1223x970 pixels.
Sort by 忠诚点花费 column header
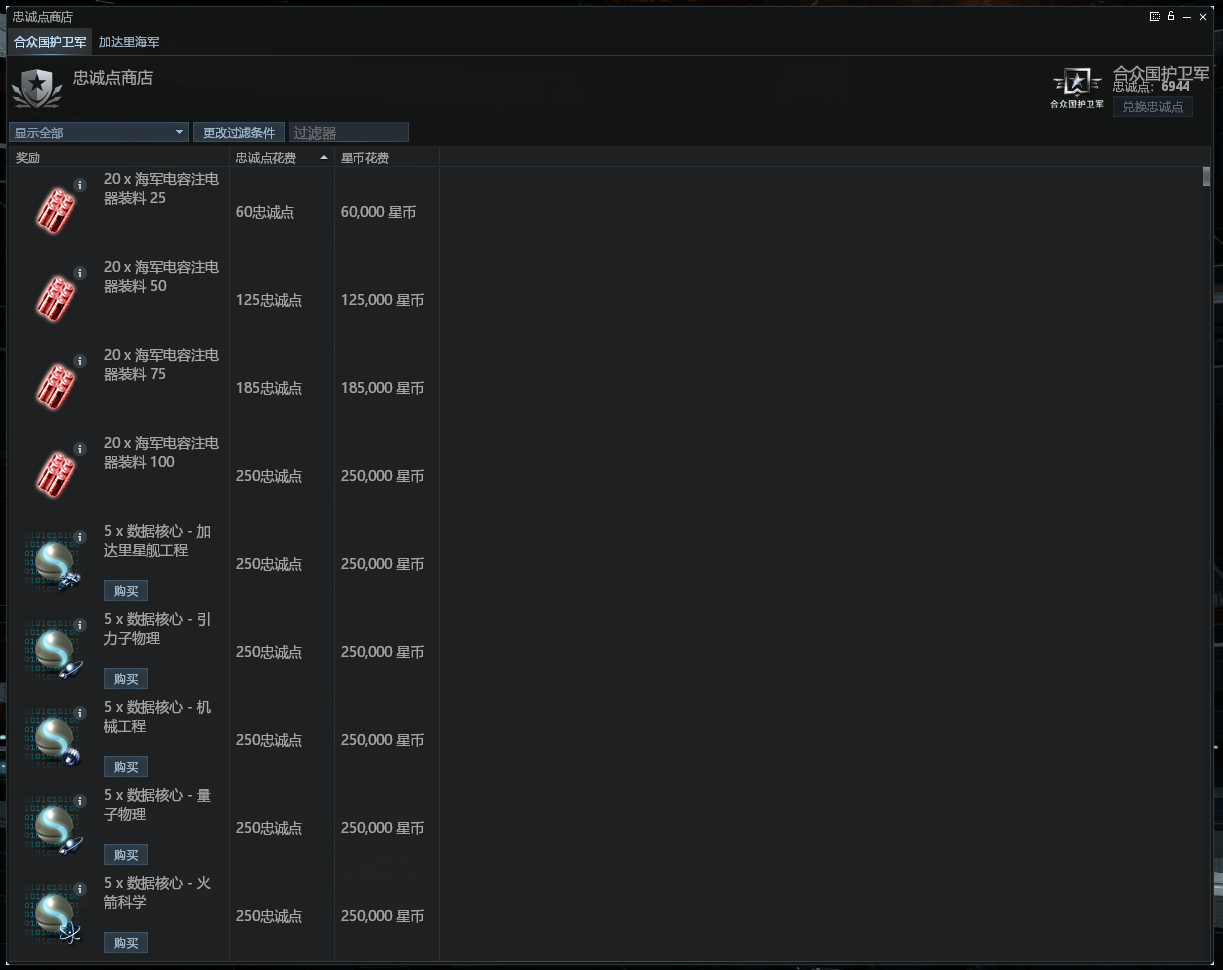coord(280,158)
